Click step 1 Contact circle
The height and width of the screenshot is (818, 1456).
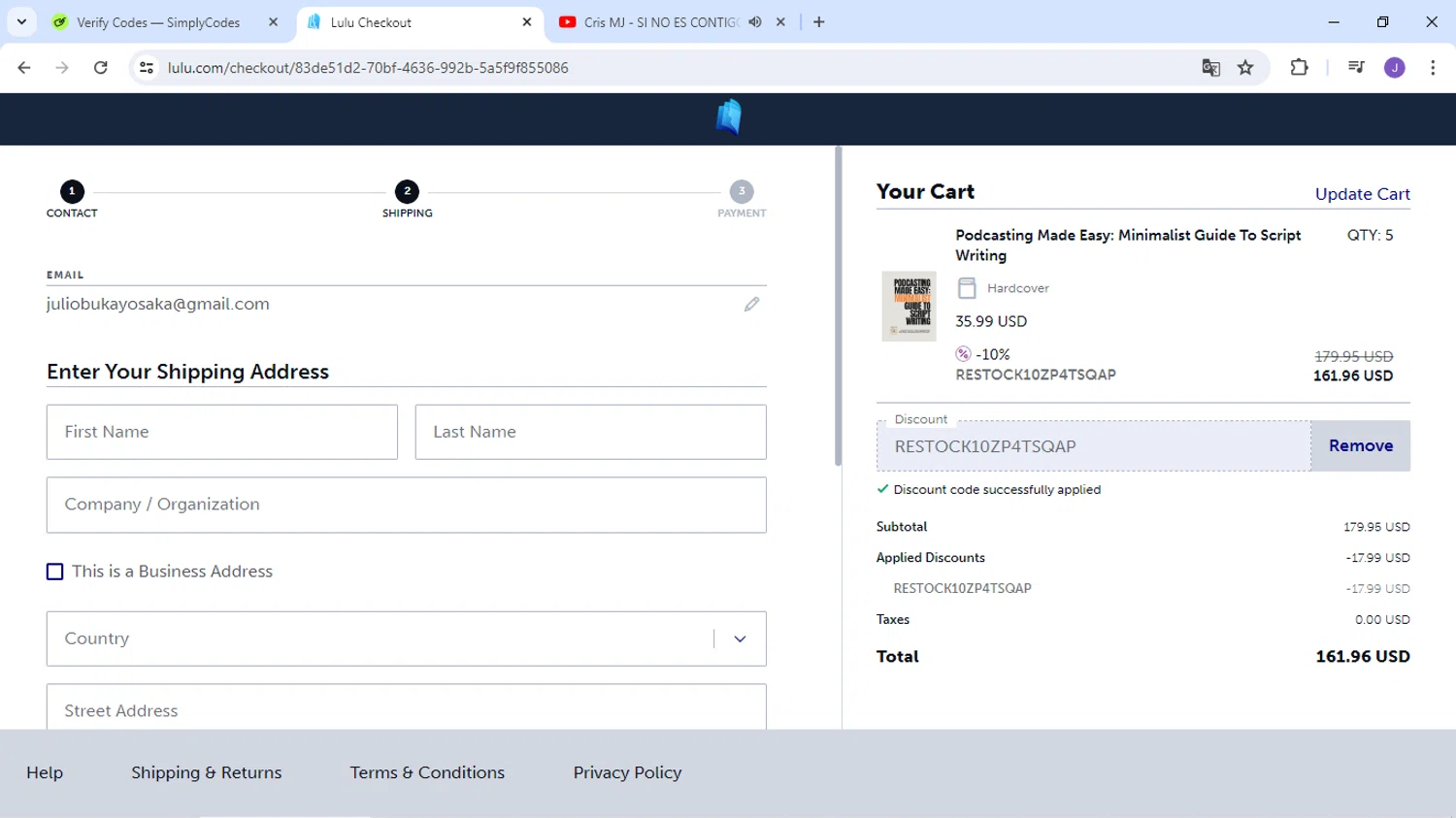[x=72, y=191]
